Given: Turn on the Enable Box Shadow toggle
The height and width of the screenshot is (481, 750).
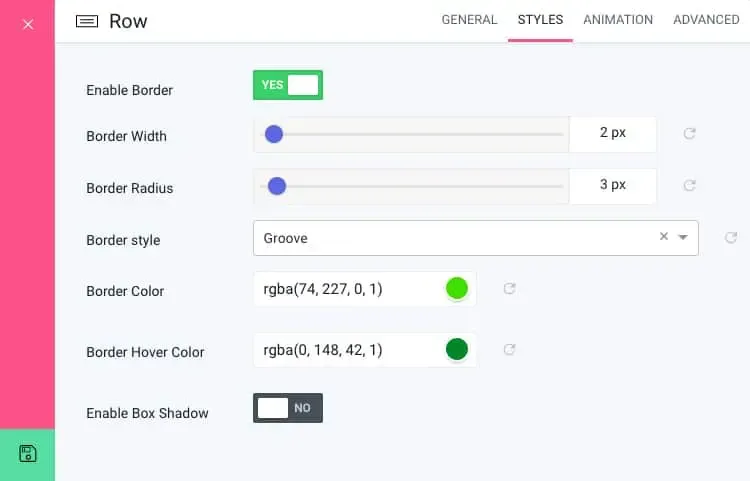Looking at the screenshot, I should [288, 408].
